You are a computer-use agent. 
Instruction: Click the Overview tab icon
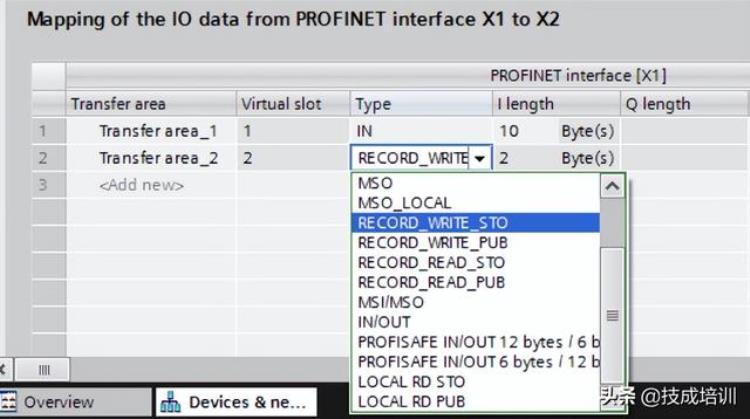point(8,402)
